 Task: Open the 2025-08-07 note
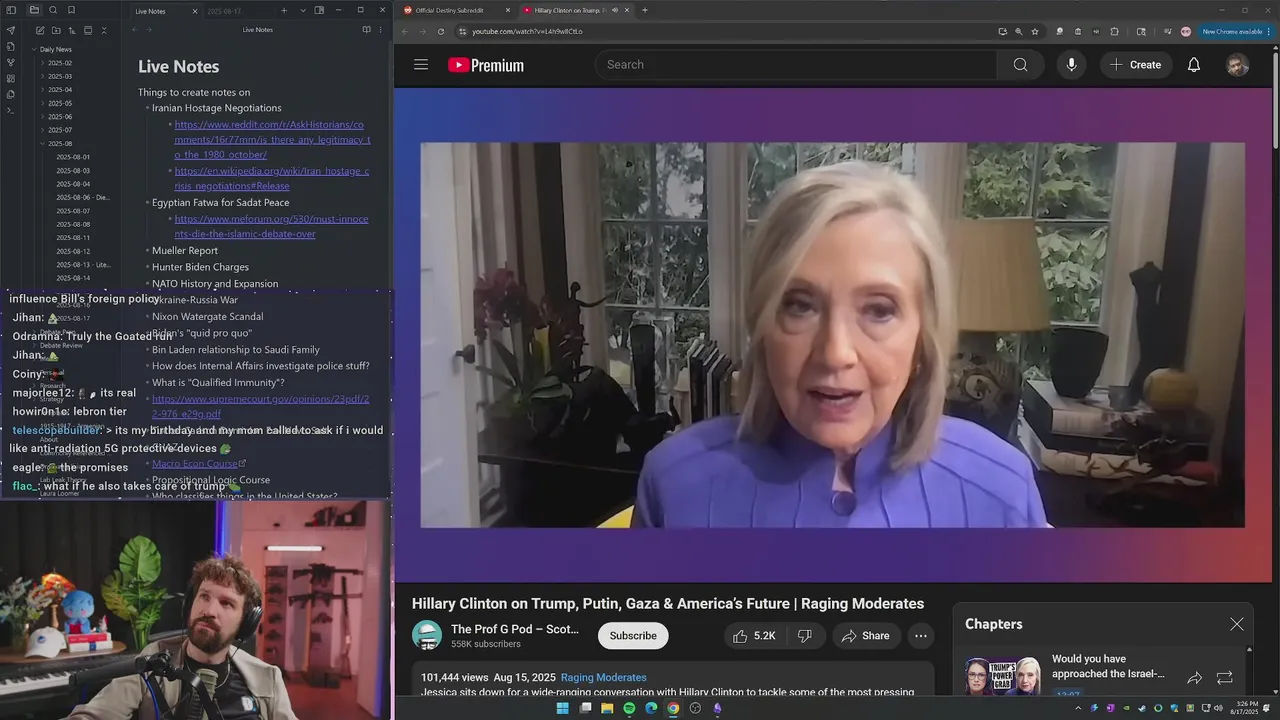click(x=73, y=211)
